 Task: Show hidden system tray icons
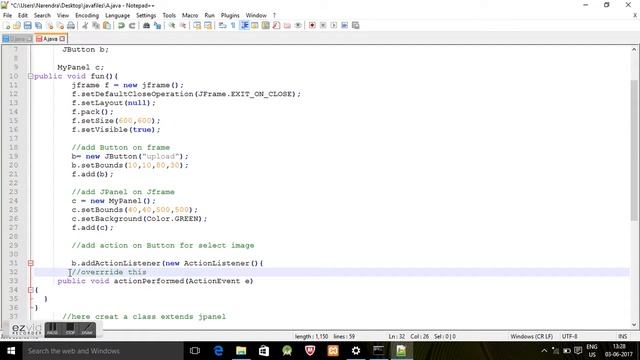[544, 351]
